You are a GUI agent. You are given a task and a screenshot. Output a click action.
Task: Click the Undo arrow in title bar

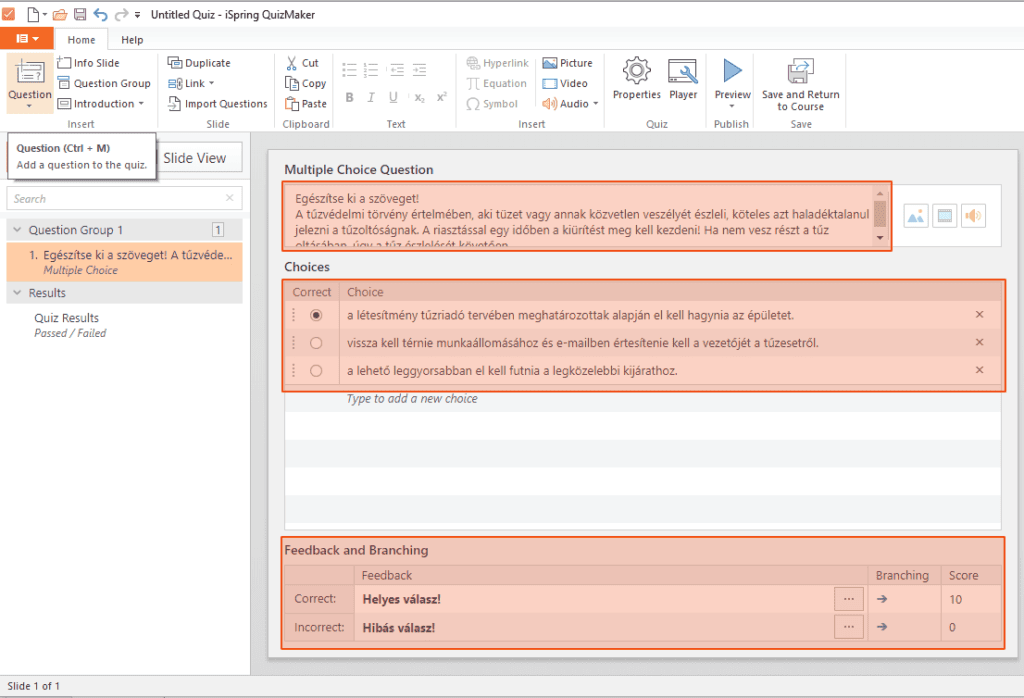(x=101, y=14)
